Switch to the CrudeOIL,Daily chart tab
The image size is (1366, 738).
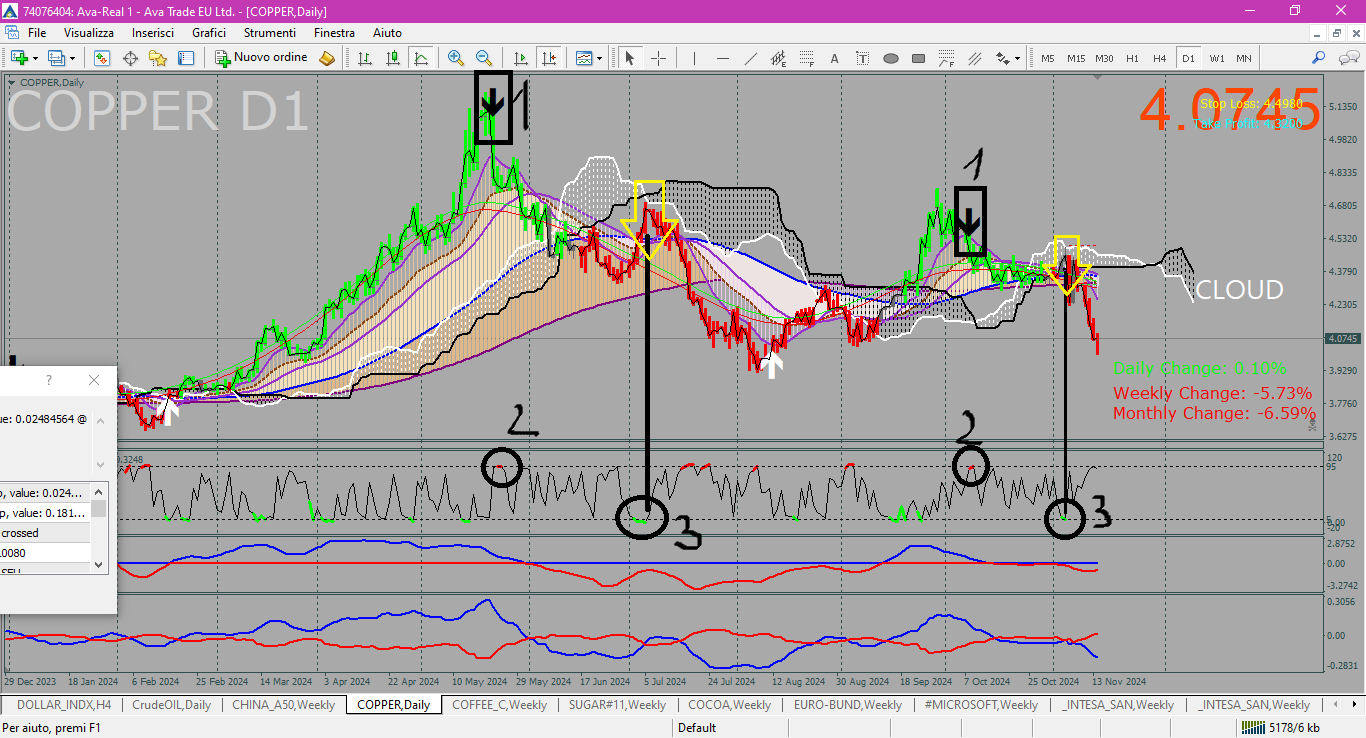(170, 704)
